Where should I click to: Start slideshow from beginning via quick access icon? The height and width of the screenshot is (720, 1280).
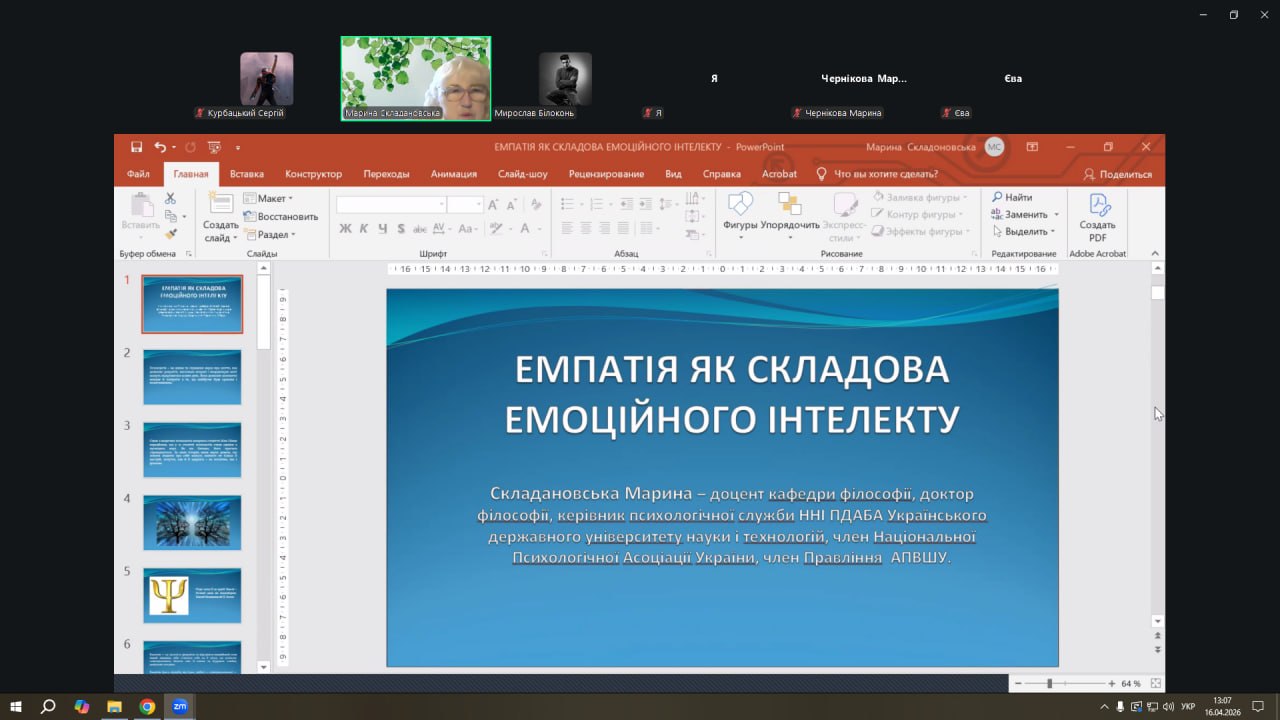coord(214,147)
